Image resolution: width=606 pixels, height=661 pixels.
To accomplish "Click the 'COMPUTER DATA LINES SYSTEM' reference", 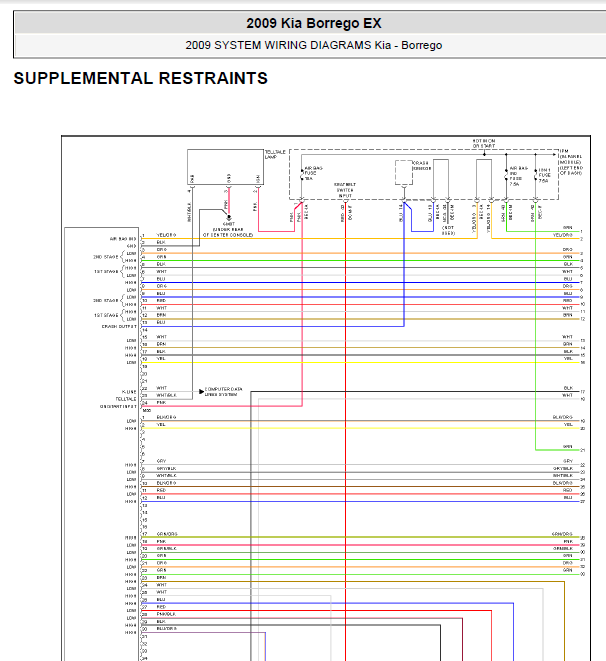I will 223,392.
